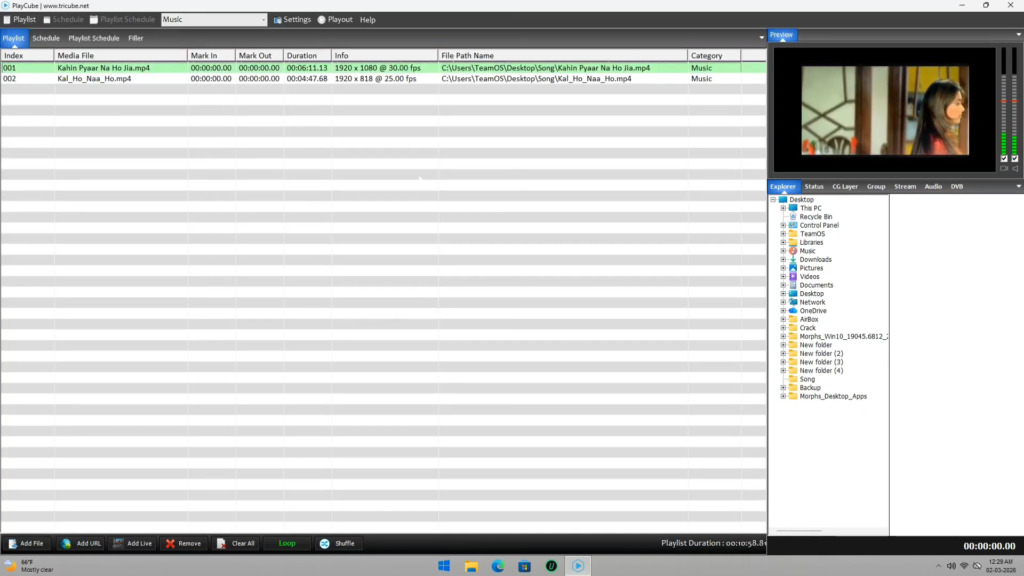The height and width of the screenshot is (576, 1024).
Task: Expand the Downloads folder node
Action: point(783,259)
